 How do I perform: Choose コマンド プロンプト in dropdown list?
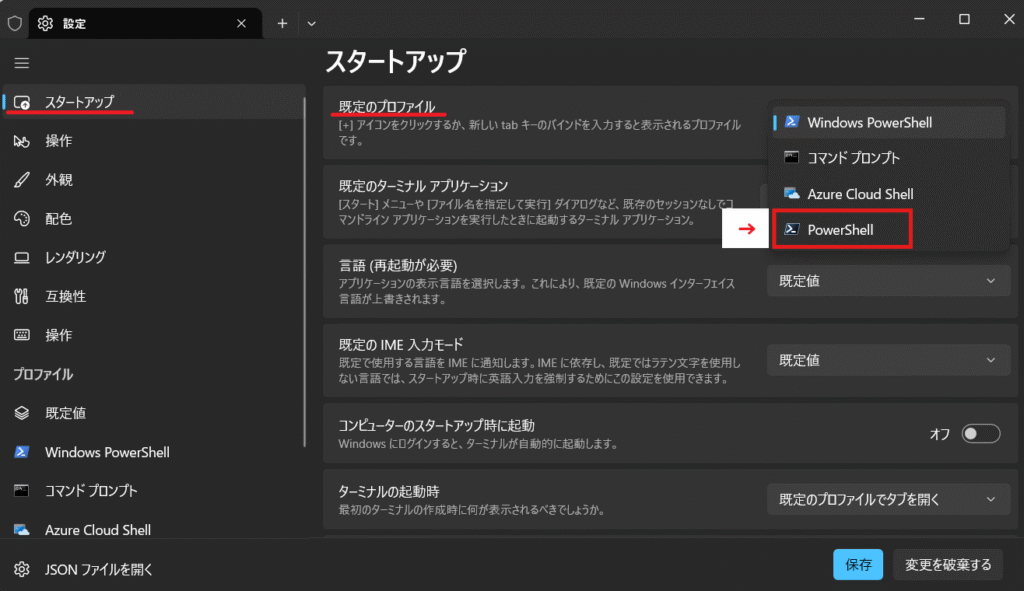[x=889, y=158]
